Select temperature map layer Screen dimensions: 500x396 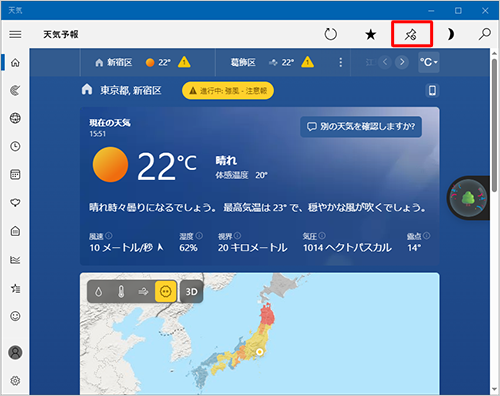121,292
